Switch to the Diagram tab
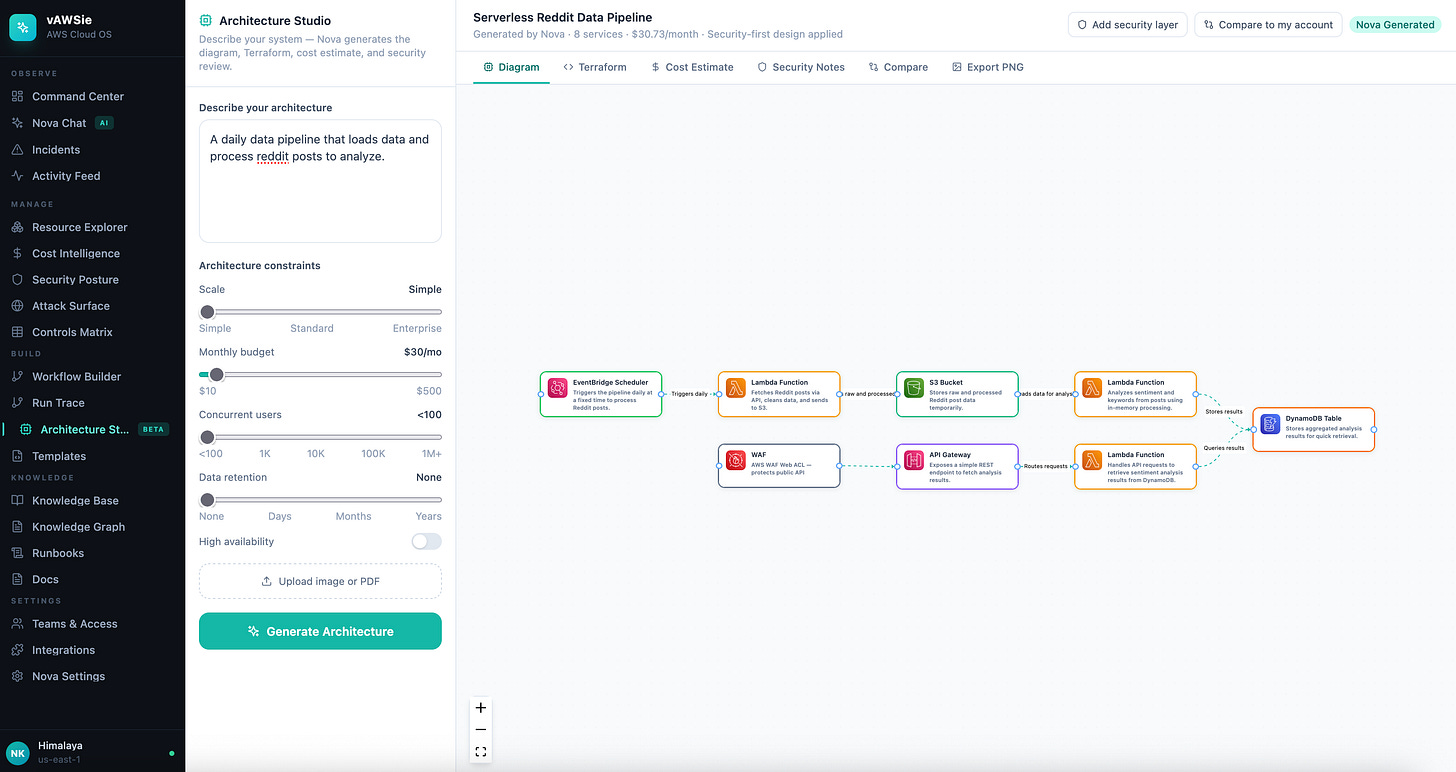This screenshot has height=772, width=1456. pyautogui.click(x=511, y=67)
